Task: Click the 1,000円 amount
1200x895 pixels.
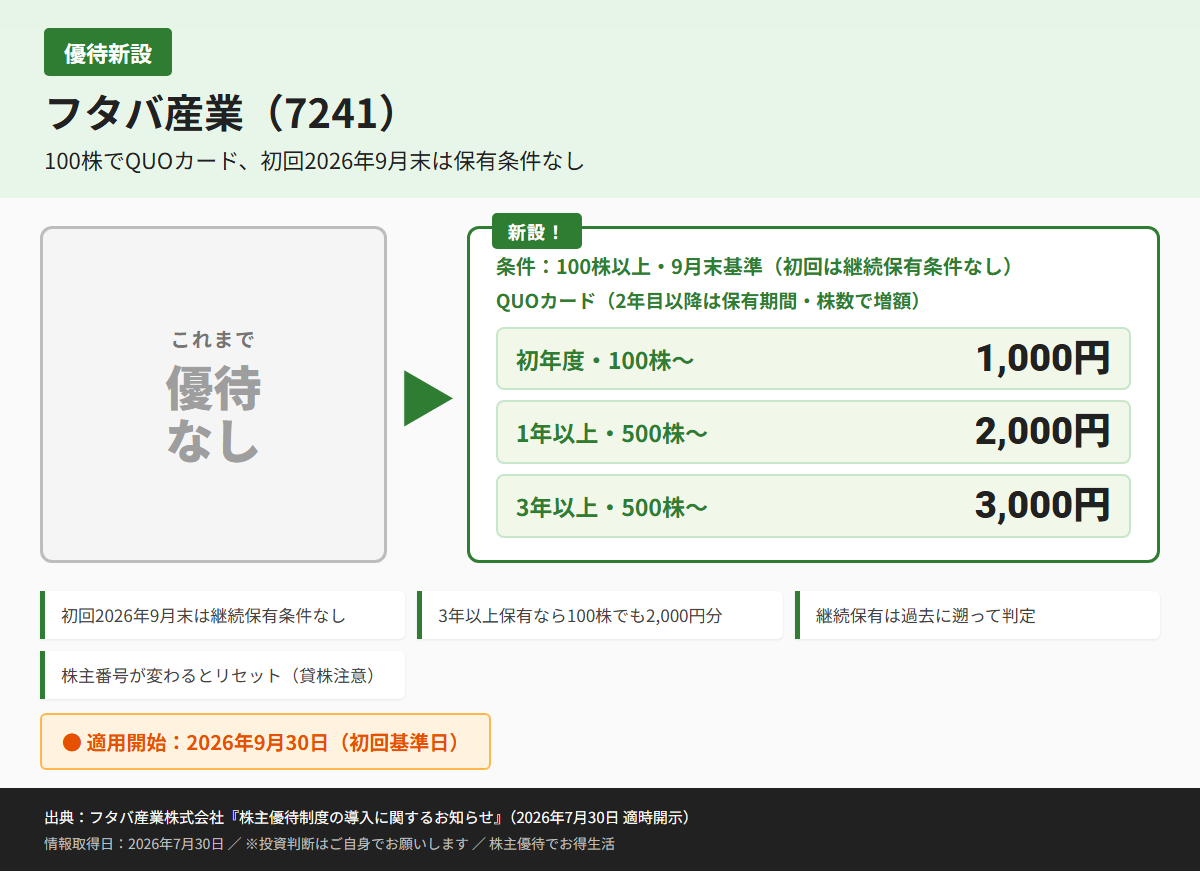Action: coord(1043,358)
